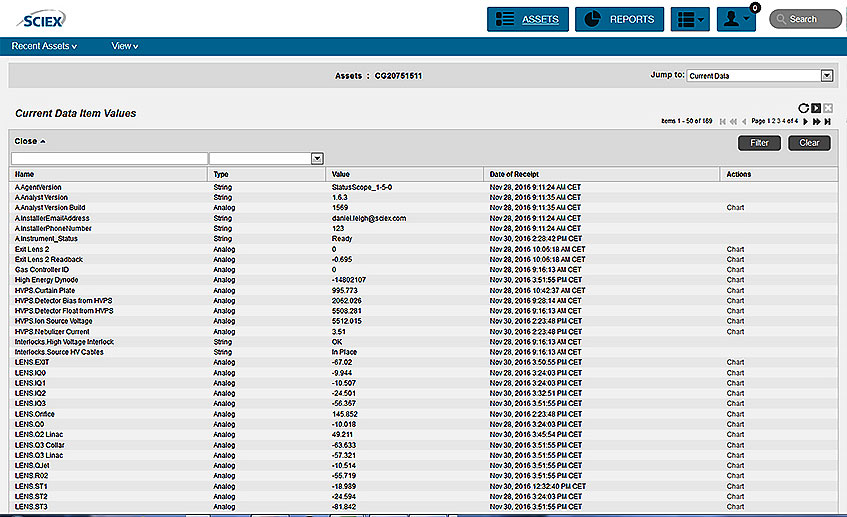Image resolution: width=847 pixels, height=517 pixels.
Task: Open the Recent Assets menu
Action: 44,46
